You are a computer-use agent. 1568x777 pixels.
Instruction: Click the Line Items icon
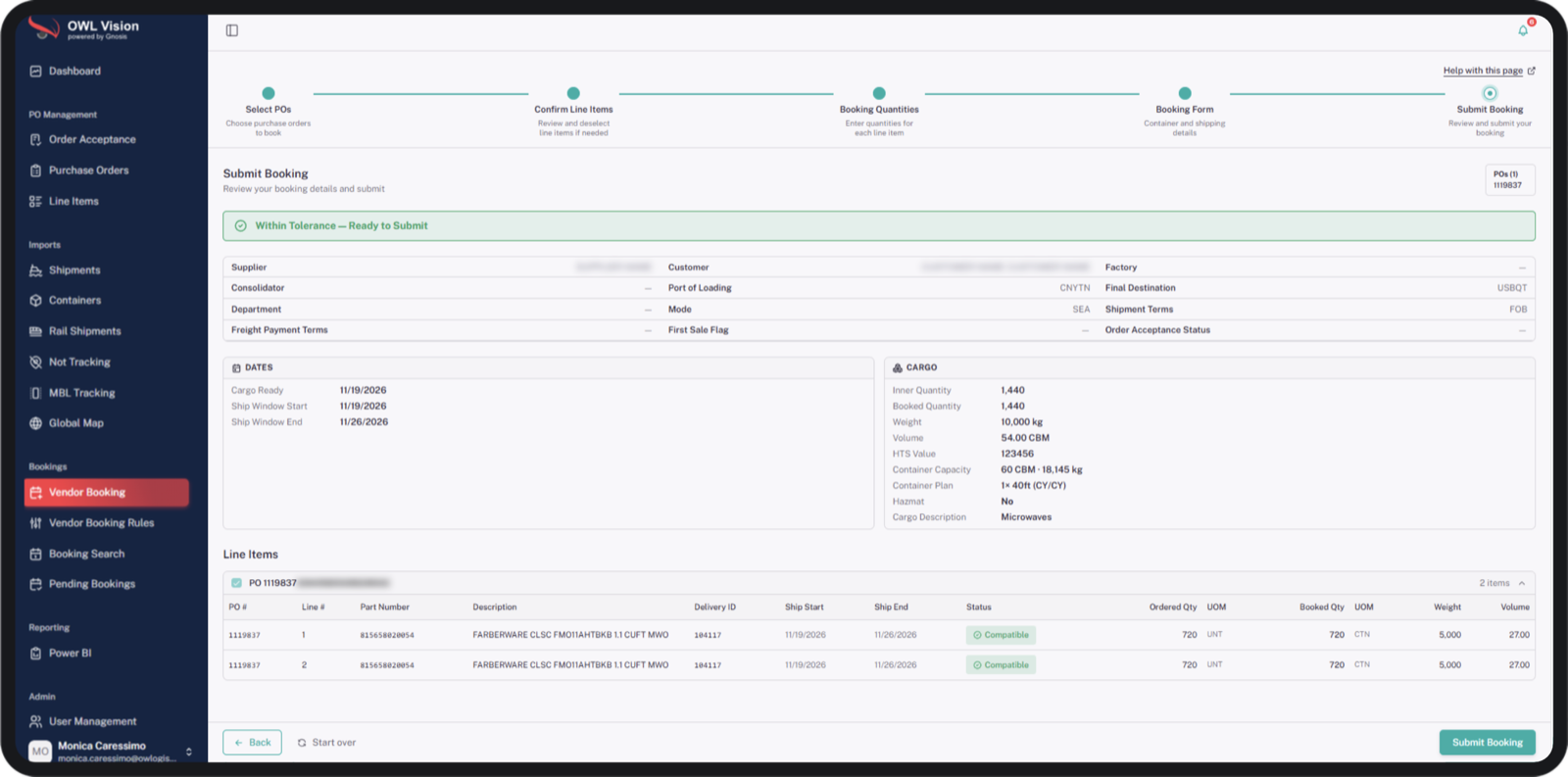tap(35, 202)
